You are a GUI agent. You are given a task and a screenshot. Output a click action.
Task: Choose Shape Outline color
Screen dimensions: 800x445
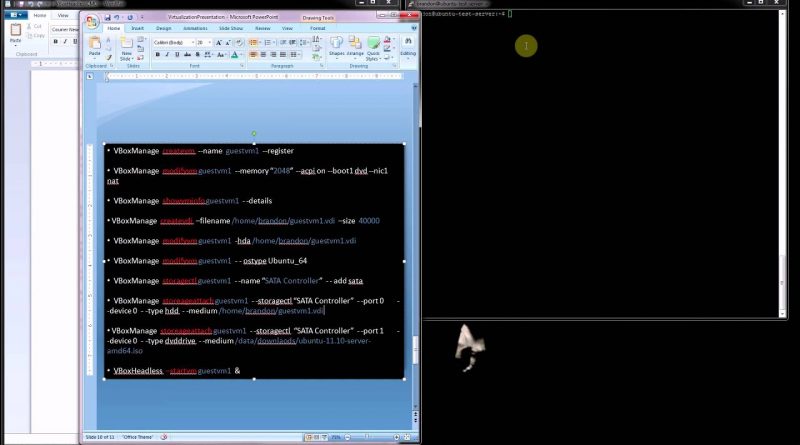(x=389, y=48)
